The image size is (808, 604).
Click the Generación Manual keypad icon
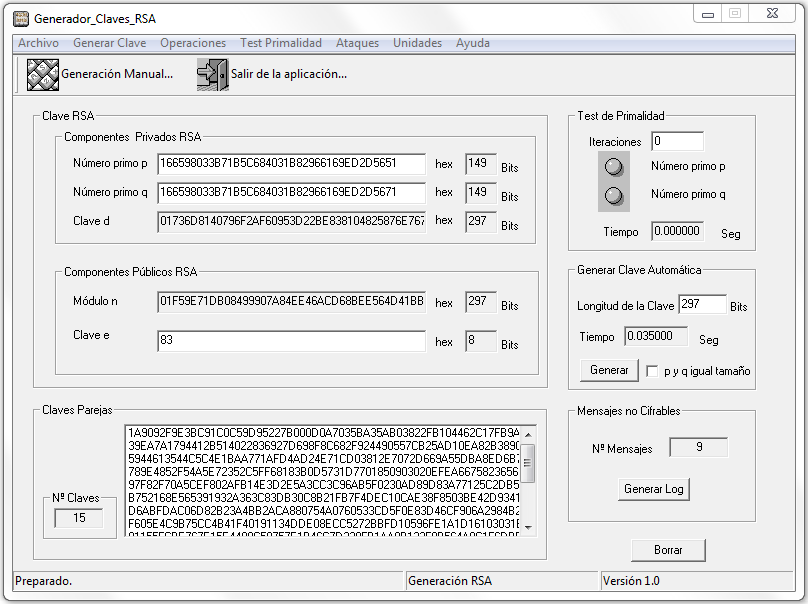(42, 75)
